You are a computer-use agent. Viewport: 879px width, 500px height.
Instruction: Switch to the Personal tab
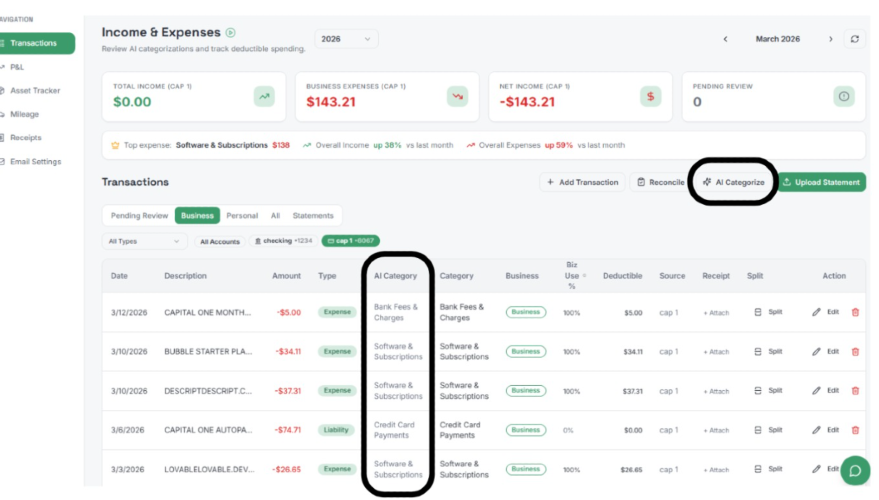[242, 216]
